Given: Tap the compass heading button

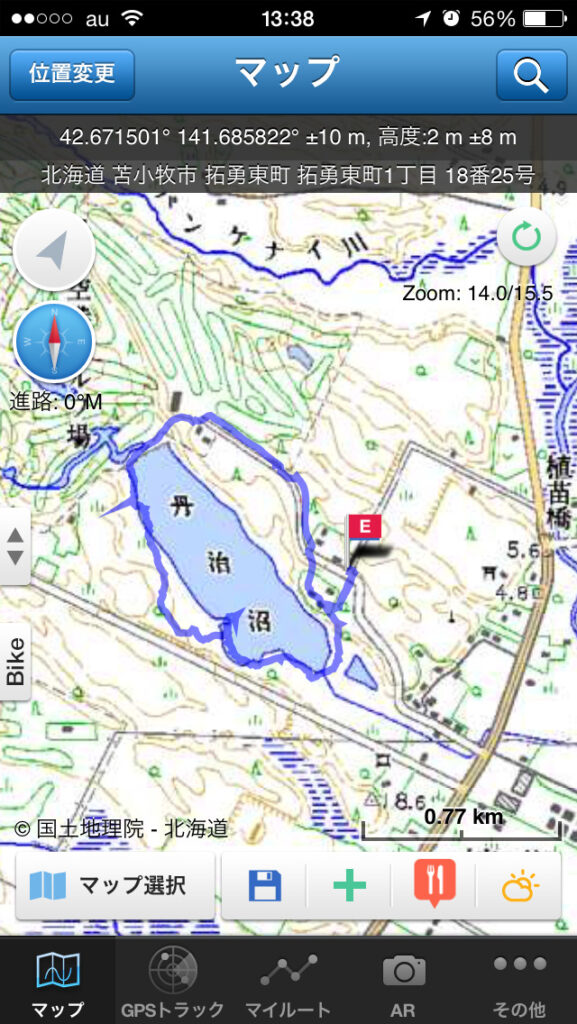Looking at the screenshot, I should click(x=54, y=342).
